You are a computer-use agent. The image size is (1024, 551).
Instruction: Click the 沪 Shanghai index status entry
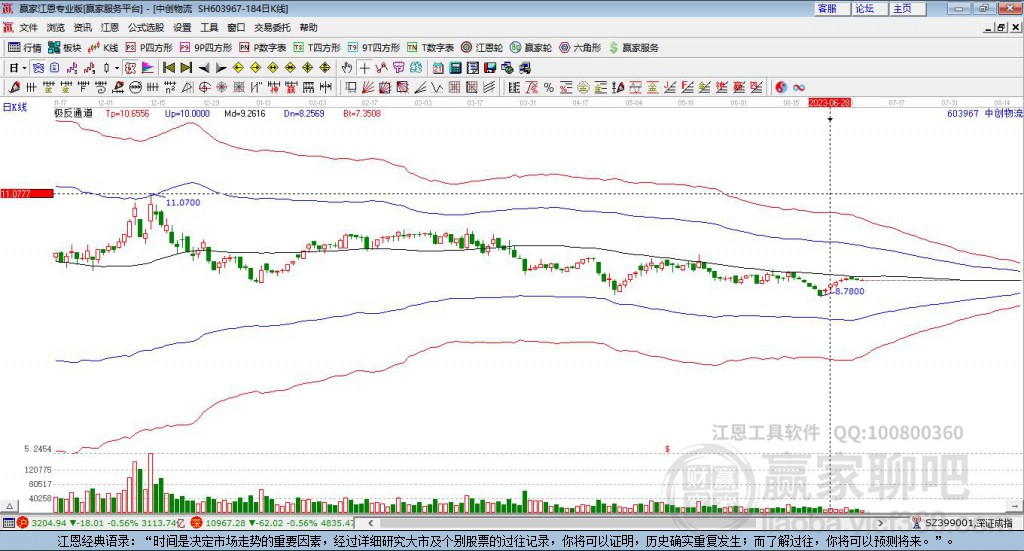pos(103,523)
